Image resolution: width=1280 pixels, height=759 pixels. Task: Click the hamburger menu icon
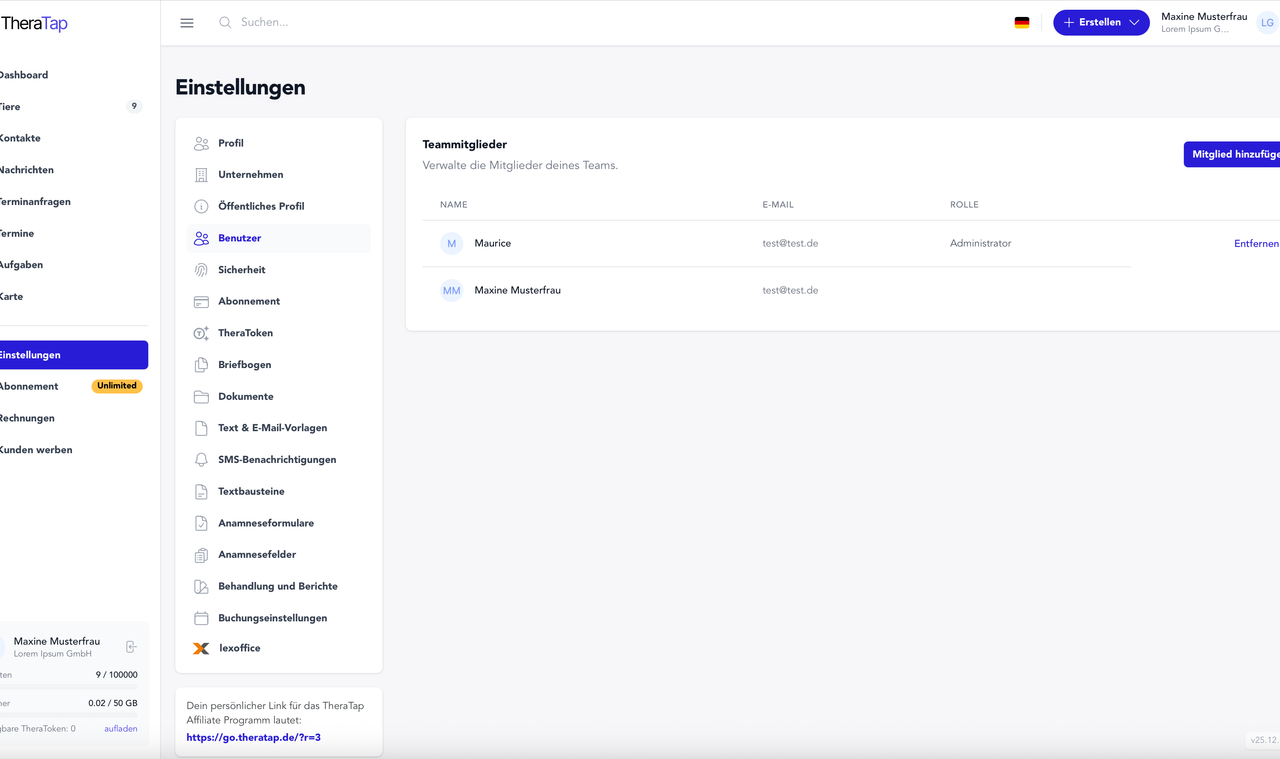[x=187, y=23]
